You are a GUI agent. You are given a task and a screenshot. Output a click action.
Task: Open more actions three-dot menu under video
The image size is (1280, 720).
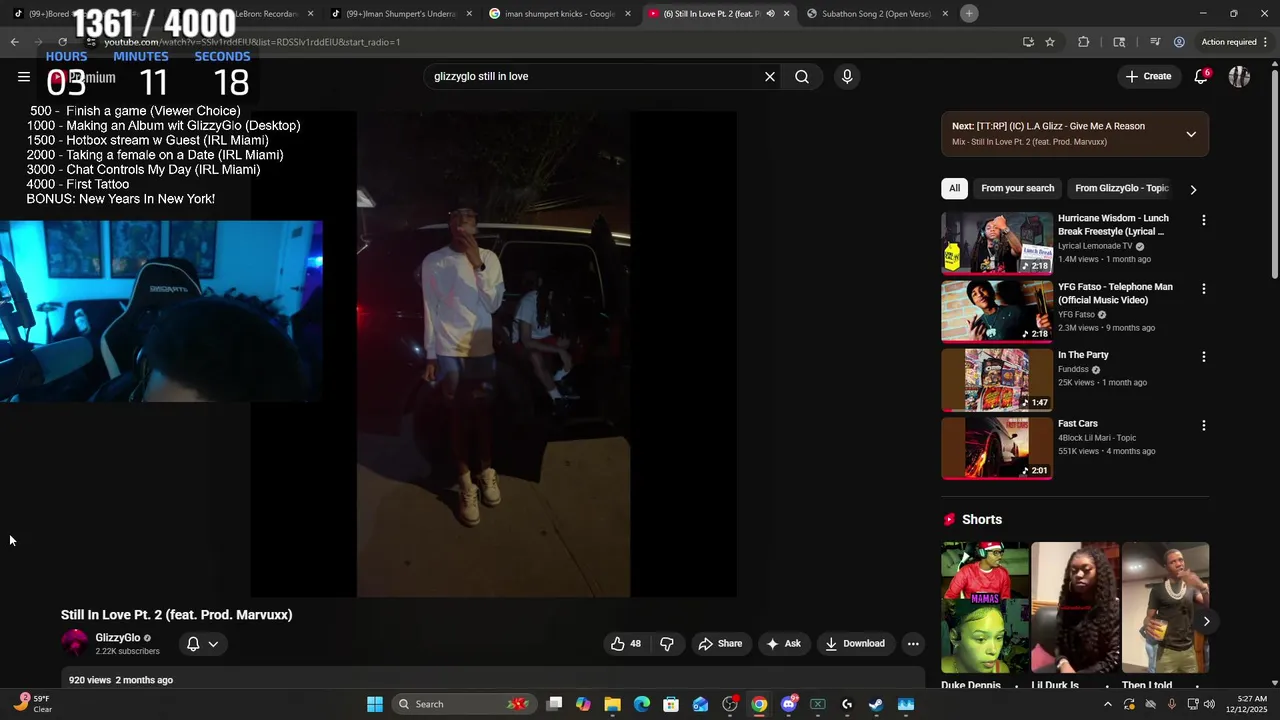coord(913,644)
